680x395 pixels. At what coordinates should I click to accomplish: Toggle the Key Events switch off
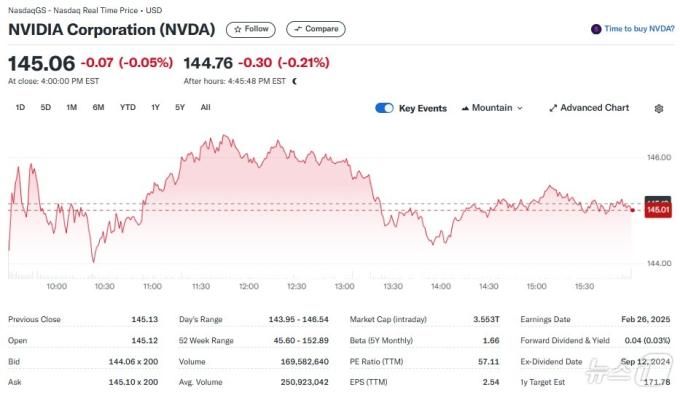(x=384, y=108)
